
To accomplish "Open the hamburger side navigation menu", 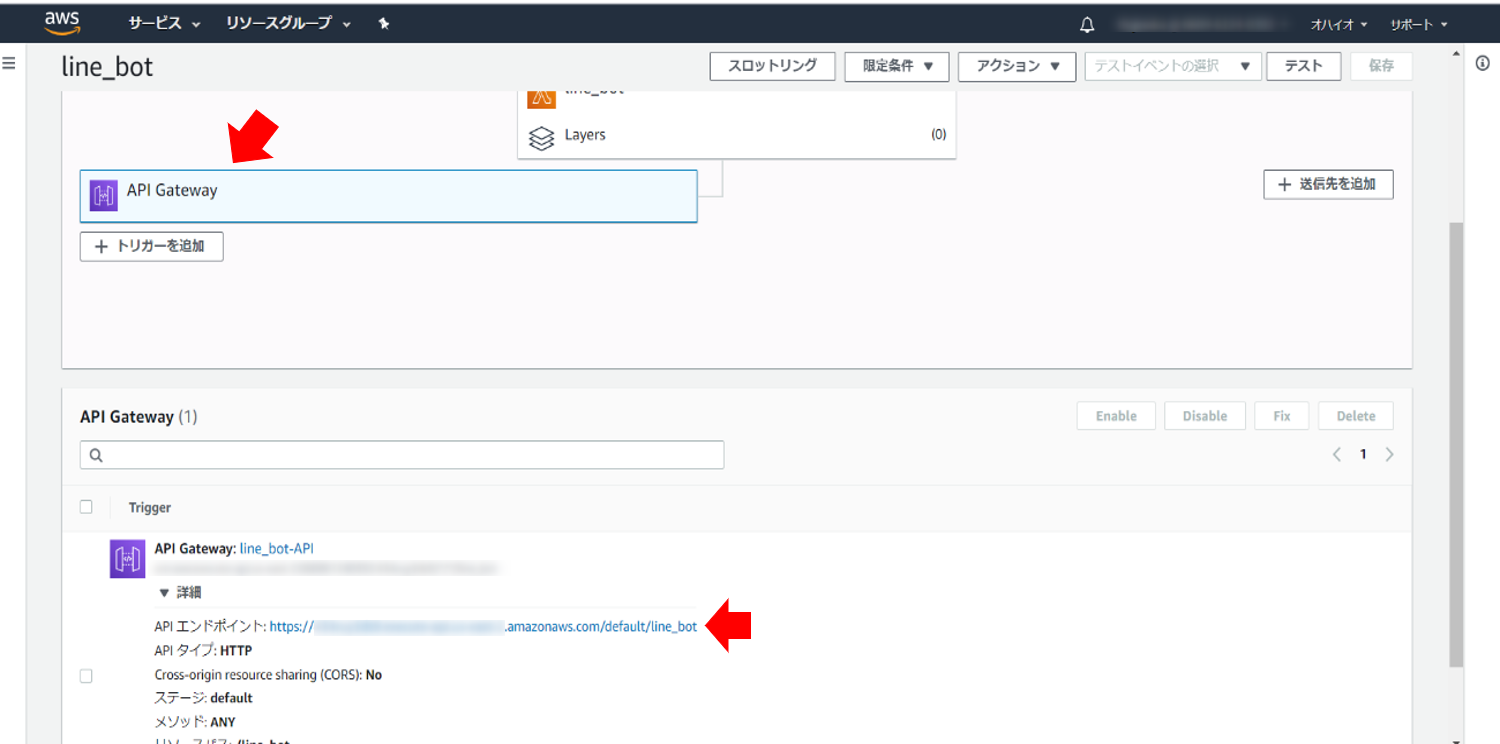I will [9, 63].
